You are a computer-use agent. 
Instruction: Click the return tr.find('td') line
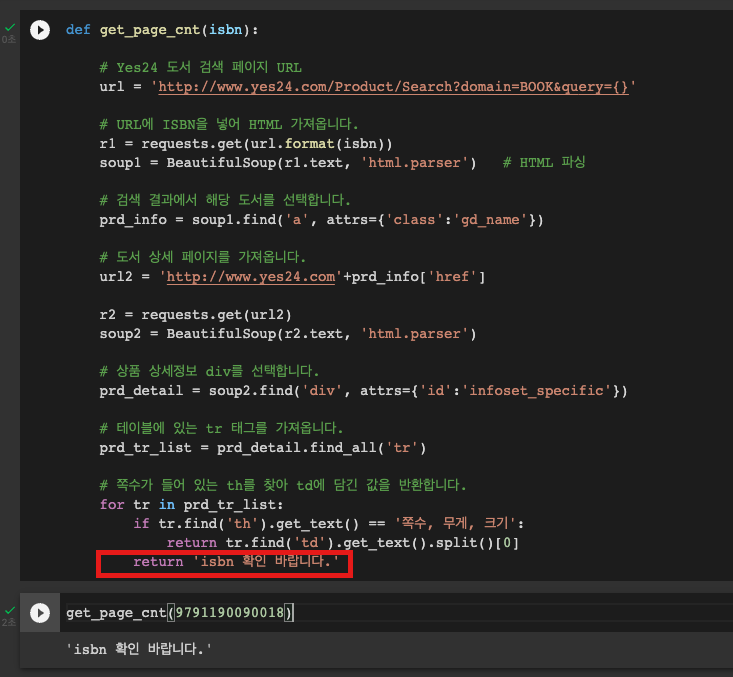(x=343, y=543)
